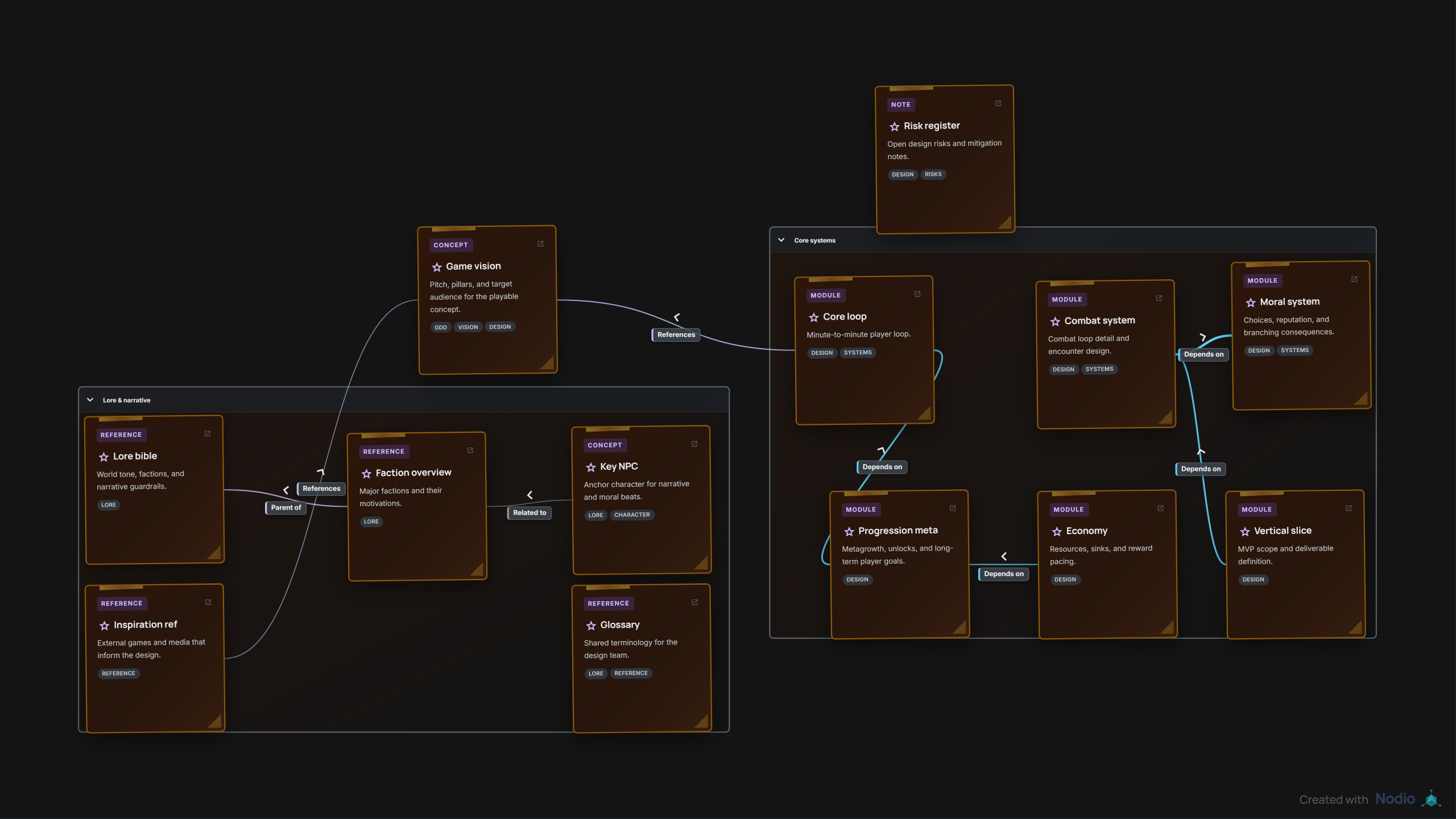Screen dimensions: 1456x819
Task: Star the Progression meta module
Action: point(849,531)
